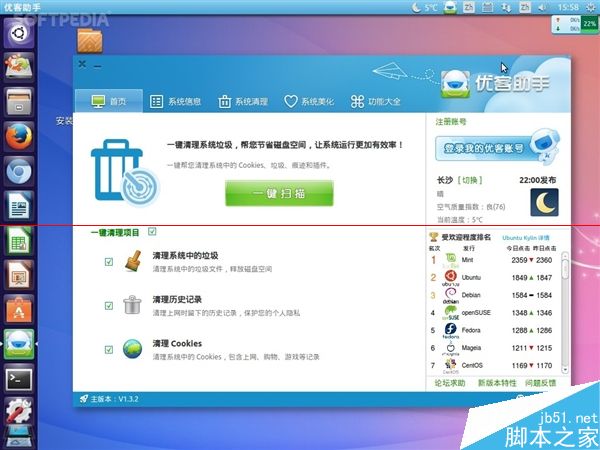The height and width of the screenshot is (450, 600).
Task: Click the Mageia distribution logo
Action: [x=451, y=348]
